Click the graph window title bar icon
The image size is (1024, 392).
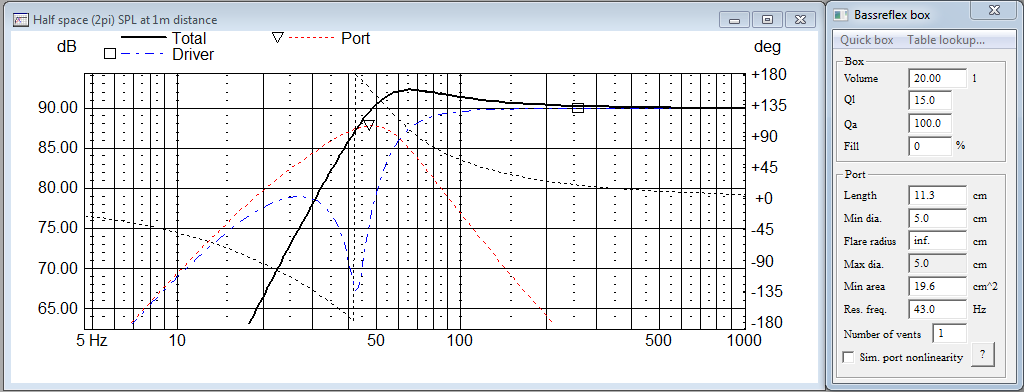point(20,20)
